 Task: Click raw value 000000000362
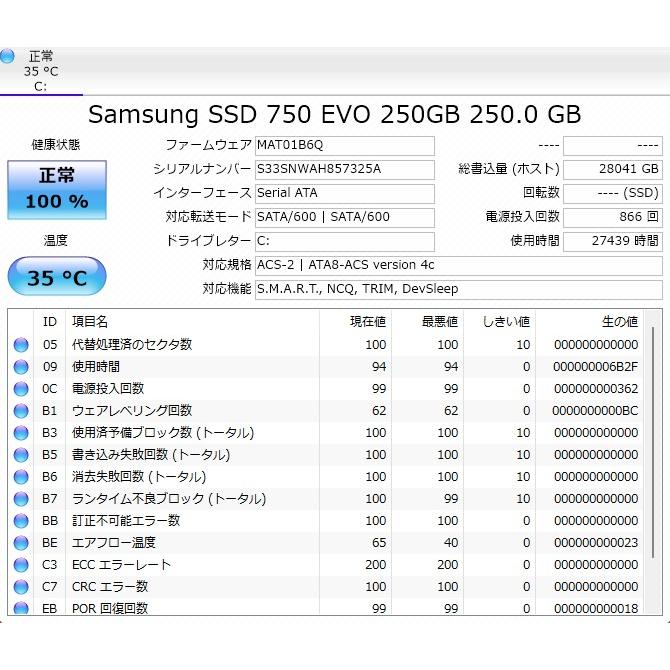pos(596,389)
